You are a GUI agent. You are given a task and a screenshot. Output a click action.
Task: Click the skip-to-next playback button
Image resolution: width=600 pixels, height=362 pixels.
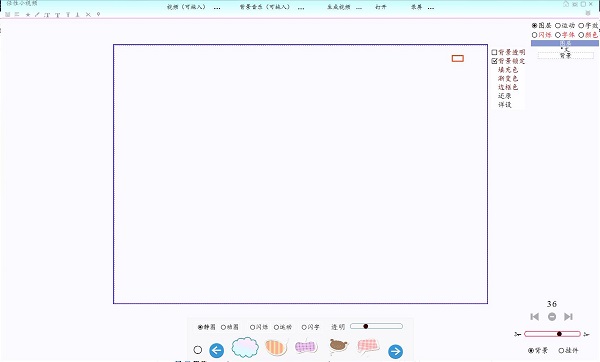point(568,316)
